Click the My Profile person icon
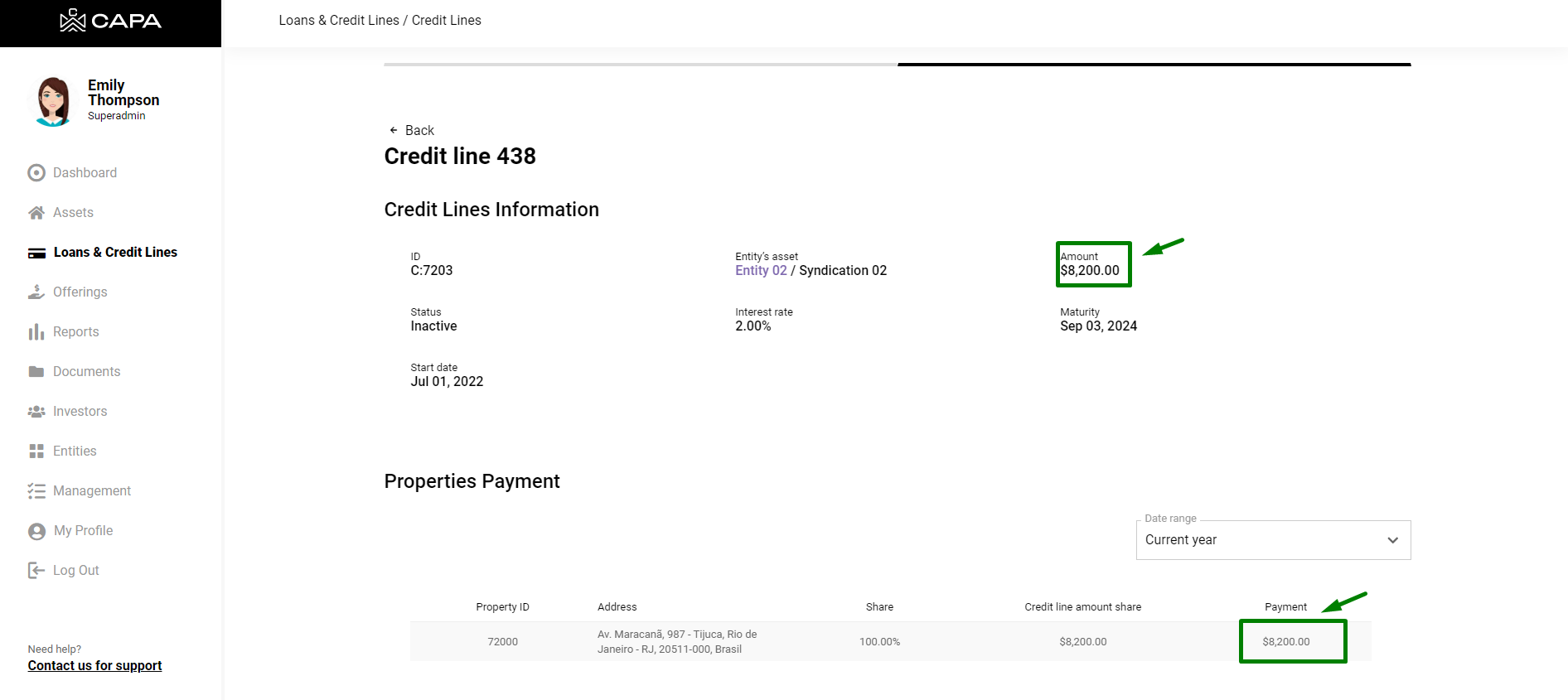 coord(36,531)
